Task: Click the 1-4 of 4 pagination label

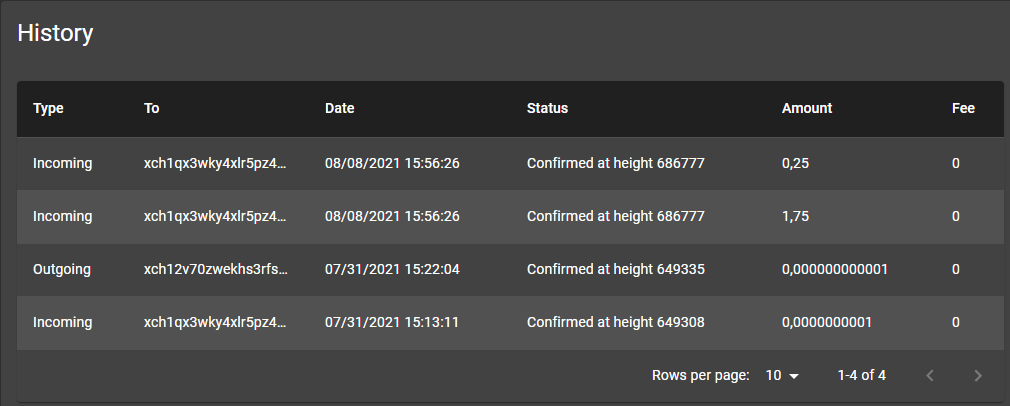Action: click(x=861, y=375)
